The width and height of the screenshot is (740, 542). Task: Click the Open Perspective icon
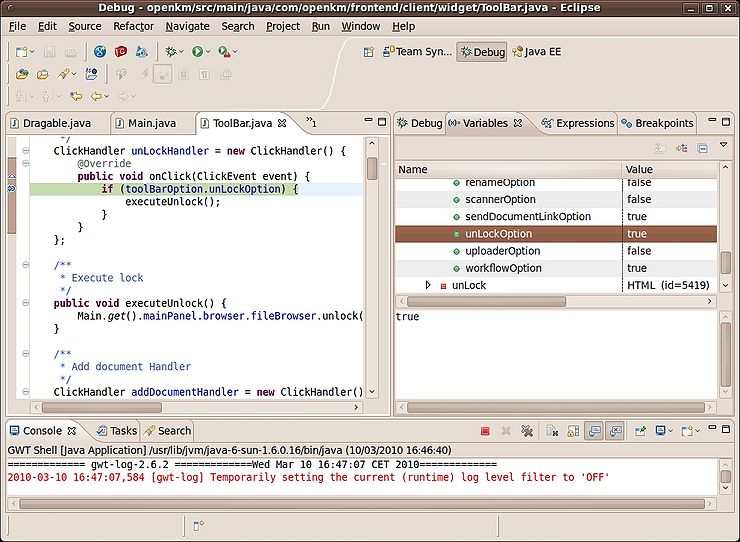369,52
